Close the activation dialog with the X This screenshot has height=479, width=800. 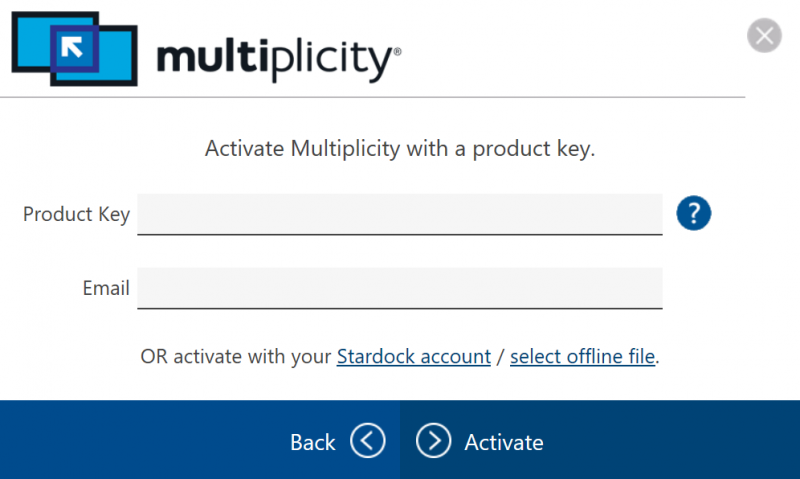764,37
